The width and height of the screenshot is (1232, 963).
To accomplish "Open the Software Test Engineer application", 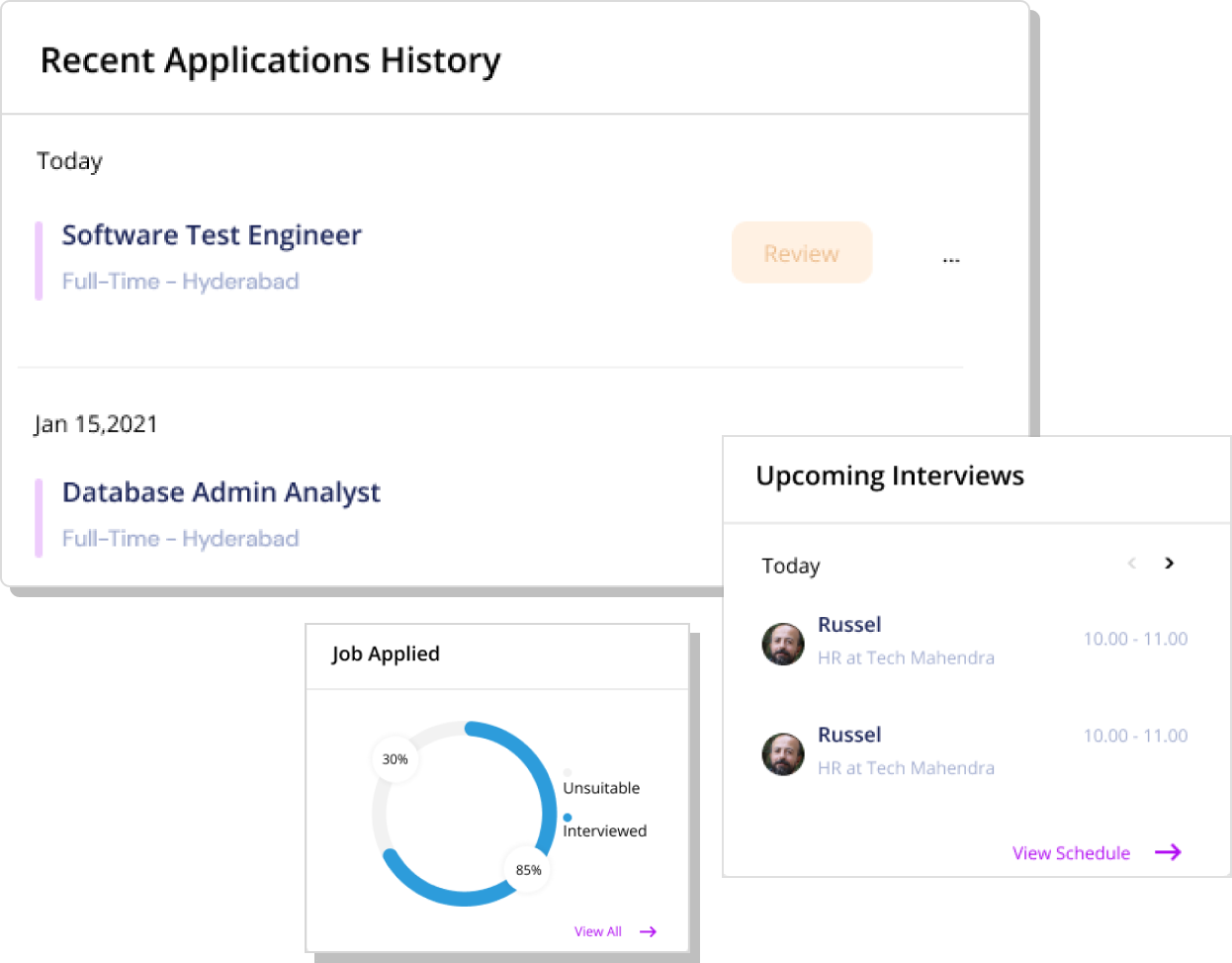I will pos(212,235).
